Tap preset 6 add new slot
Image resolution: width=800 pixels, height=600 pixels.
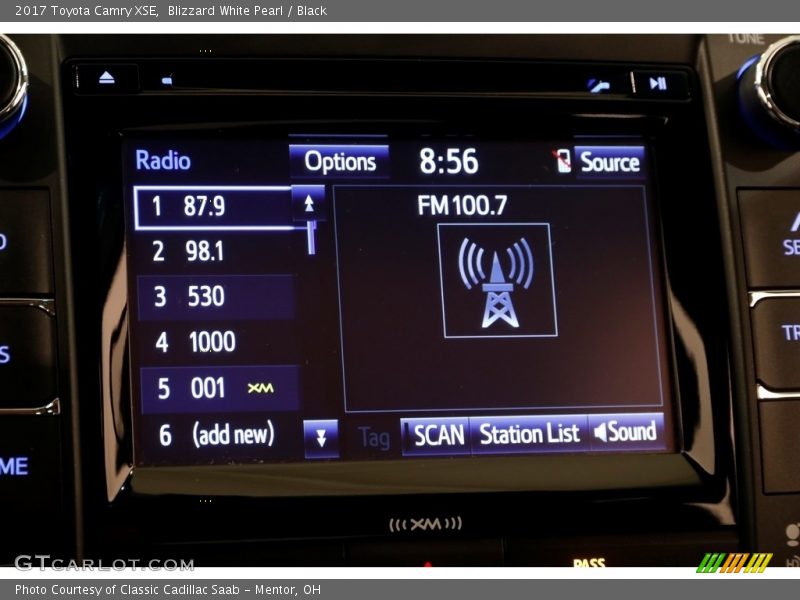click(x=220, y=435)
